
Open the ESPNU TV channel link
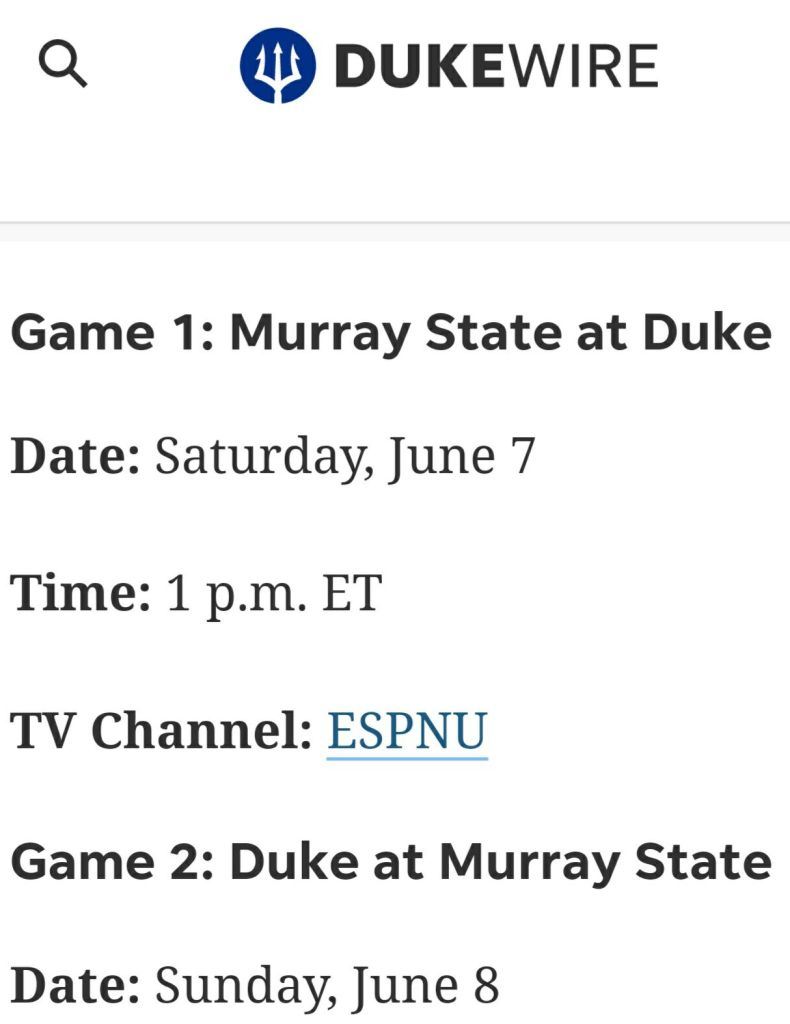click(x=407, y=730)
